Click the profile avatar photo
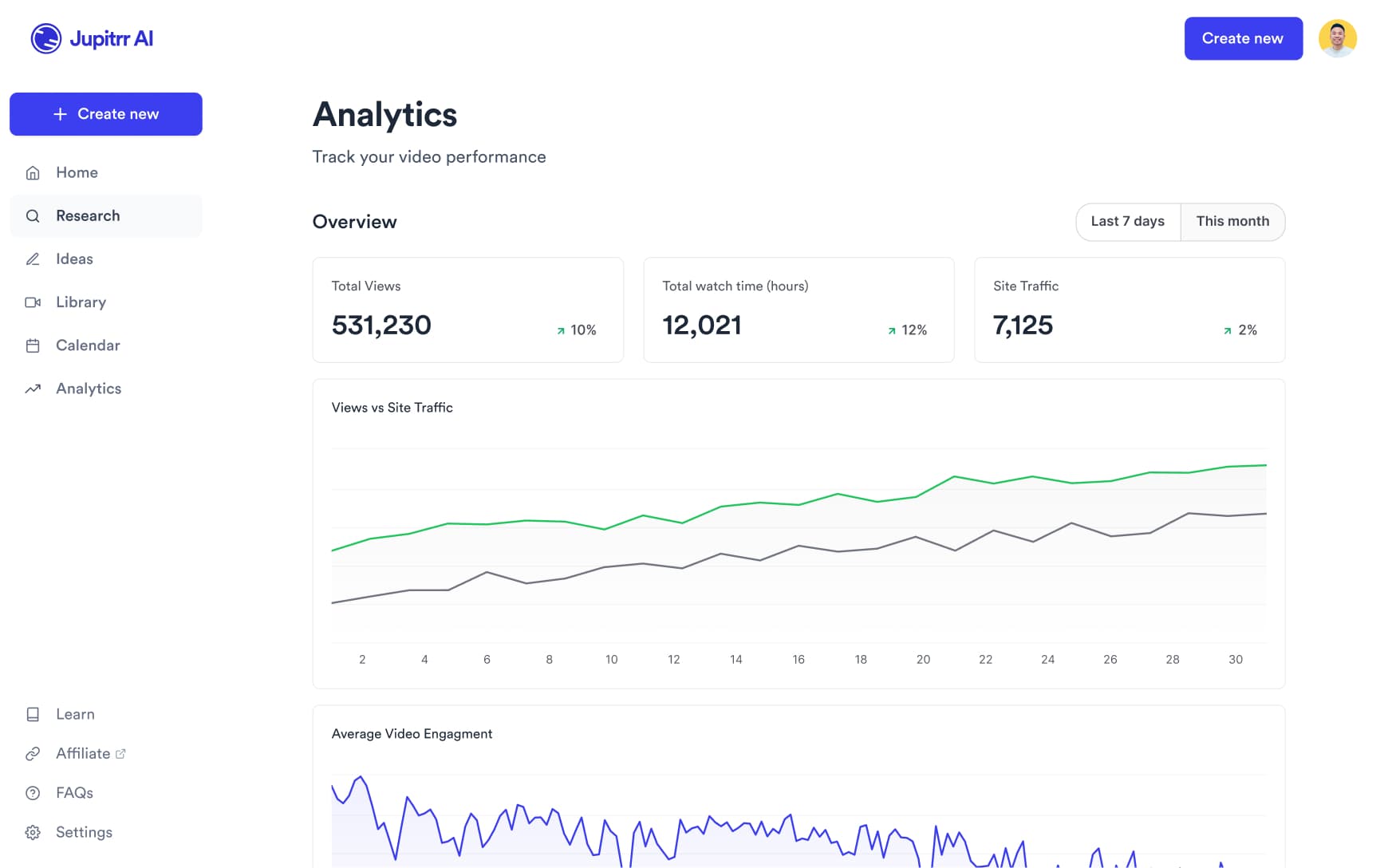 tap(1338, 37)
